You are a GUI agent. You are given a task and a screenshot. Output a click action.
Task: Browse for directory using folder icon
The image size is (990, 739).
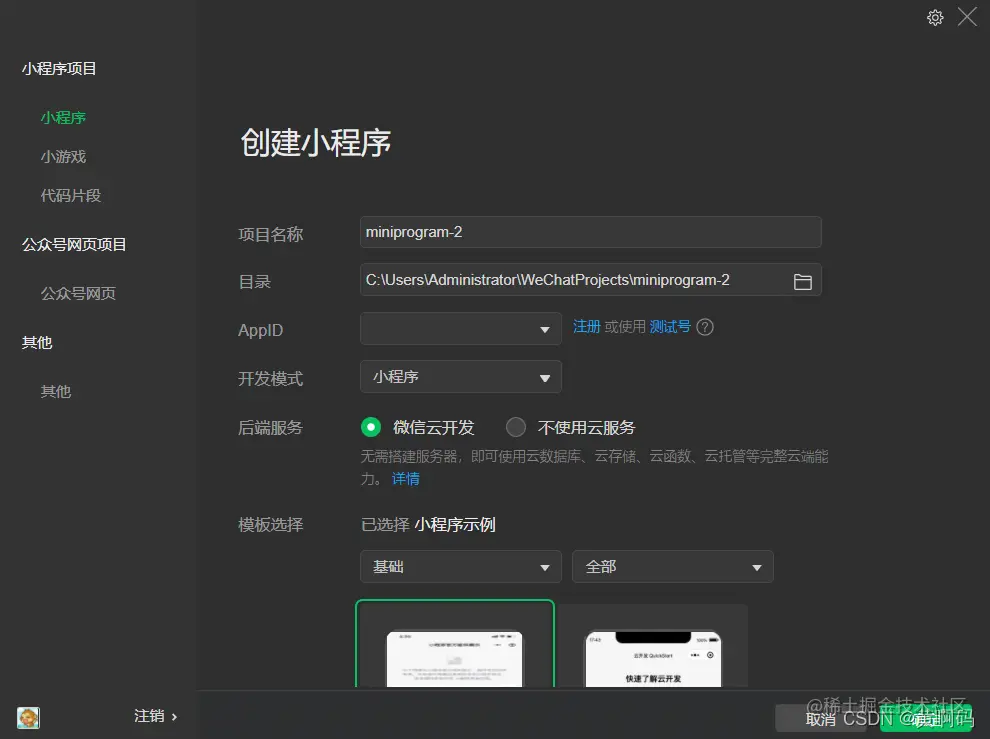tap(802, 281)
